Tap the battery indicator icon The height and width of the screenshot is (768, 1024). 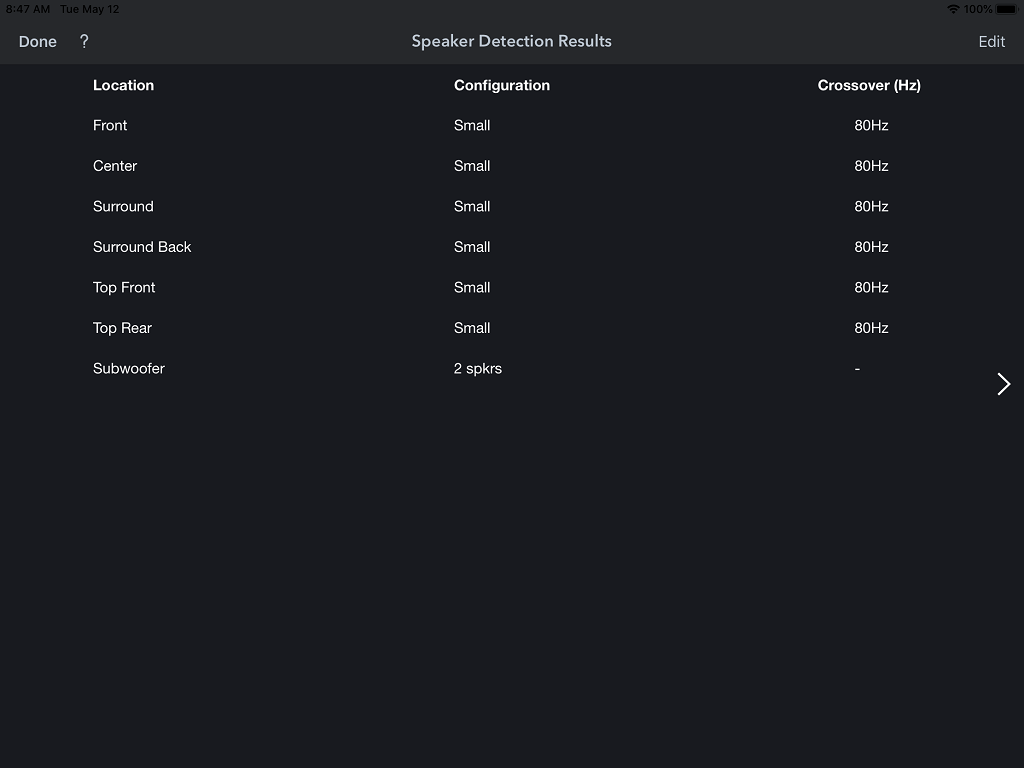[x=1007, y=9]
